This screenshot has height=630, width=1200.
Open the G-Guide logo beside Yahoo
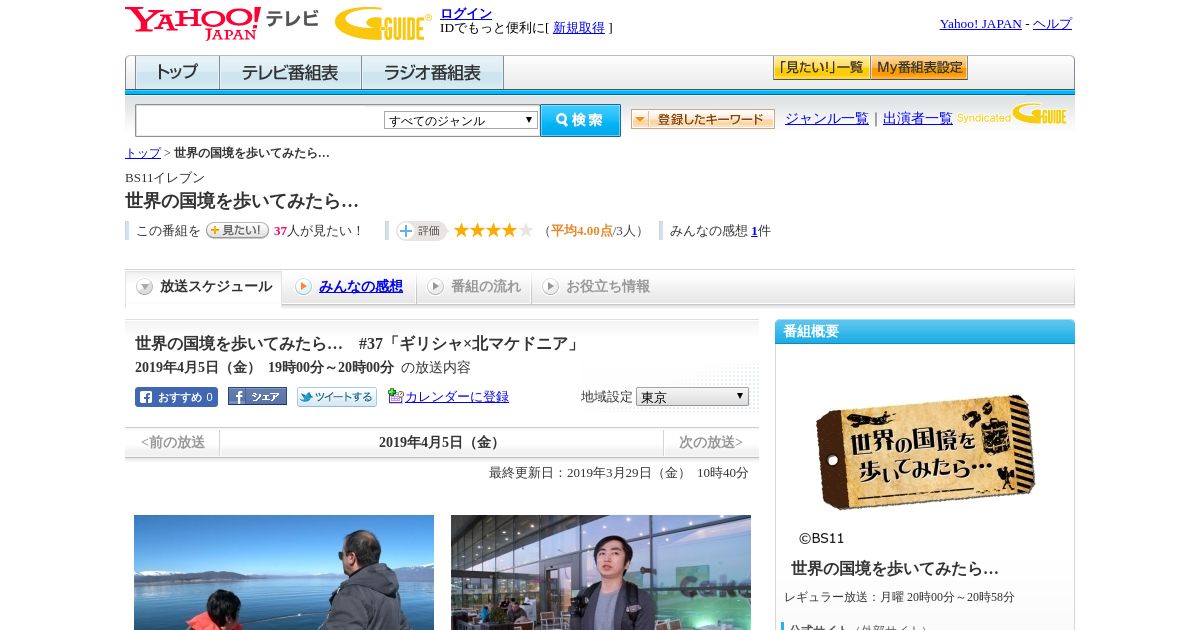pos(383,23)
